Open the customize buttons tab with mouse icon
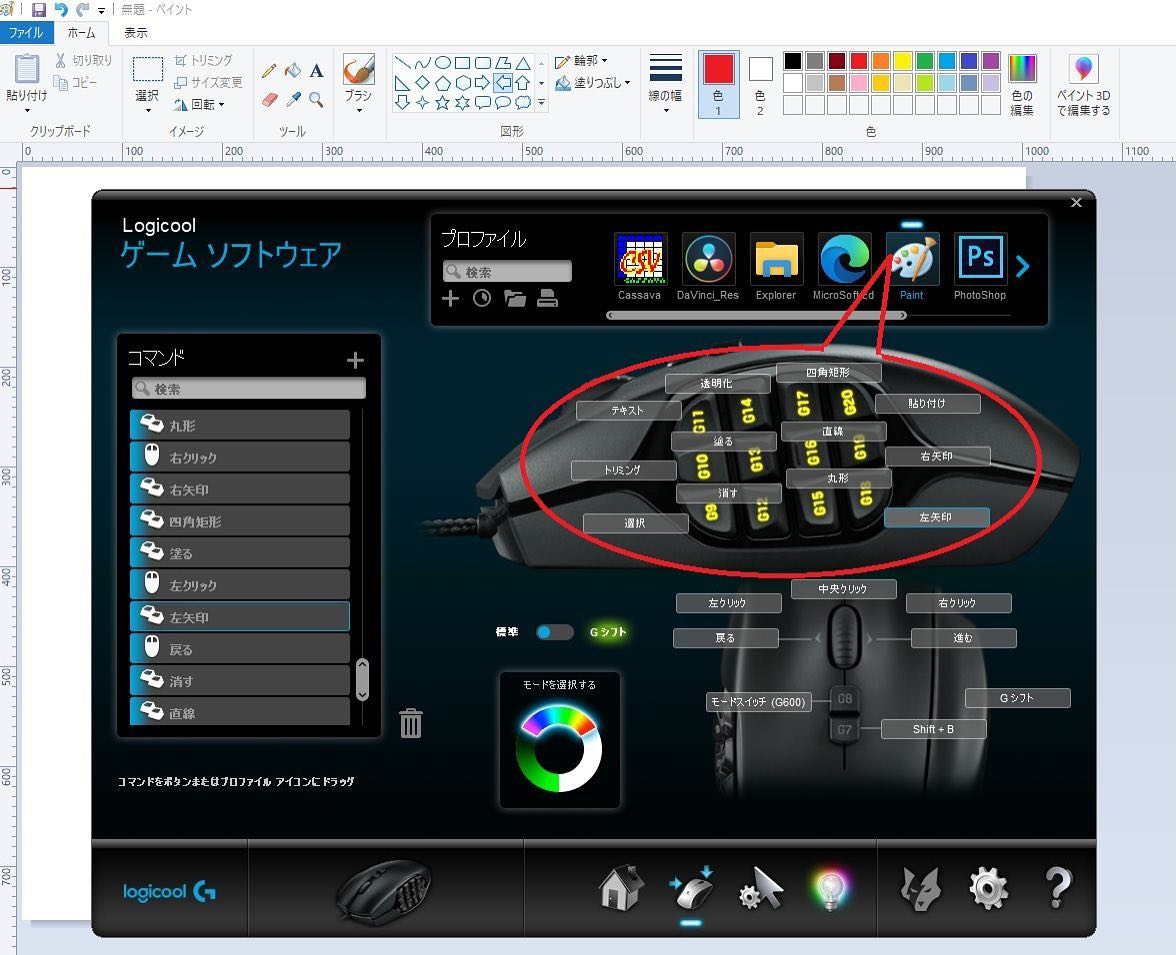 pyautogui.click(x=691, y=888)
